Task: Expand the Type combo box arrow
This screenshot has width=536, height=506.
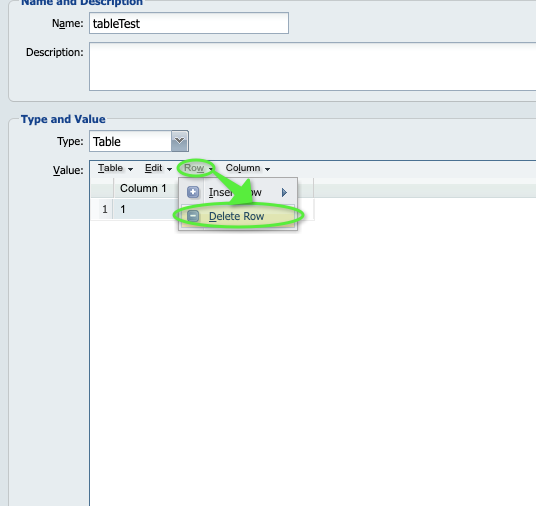Action: click(x=180, y=141)
